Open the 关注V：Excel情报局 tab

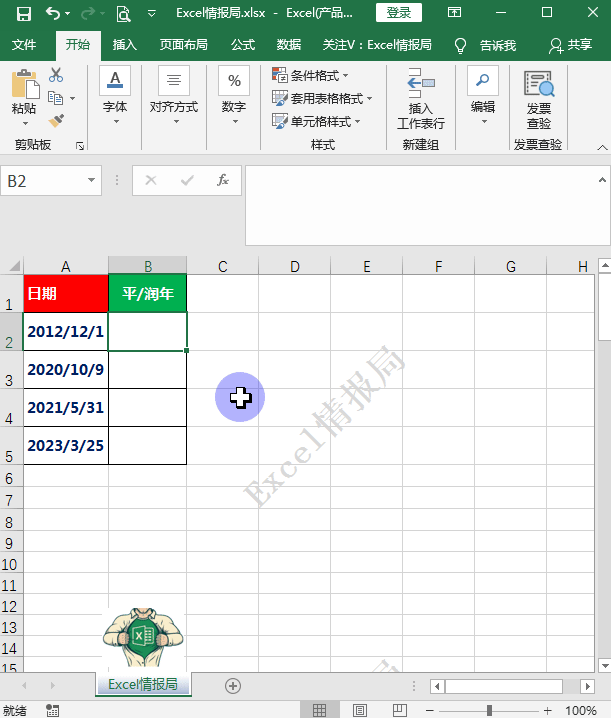(x=377, y=45)
